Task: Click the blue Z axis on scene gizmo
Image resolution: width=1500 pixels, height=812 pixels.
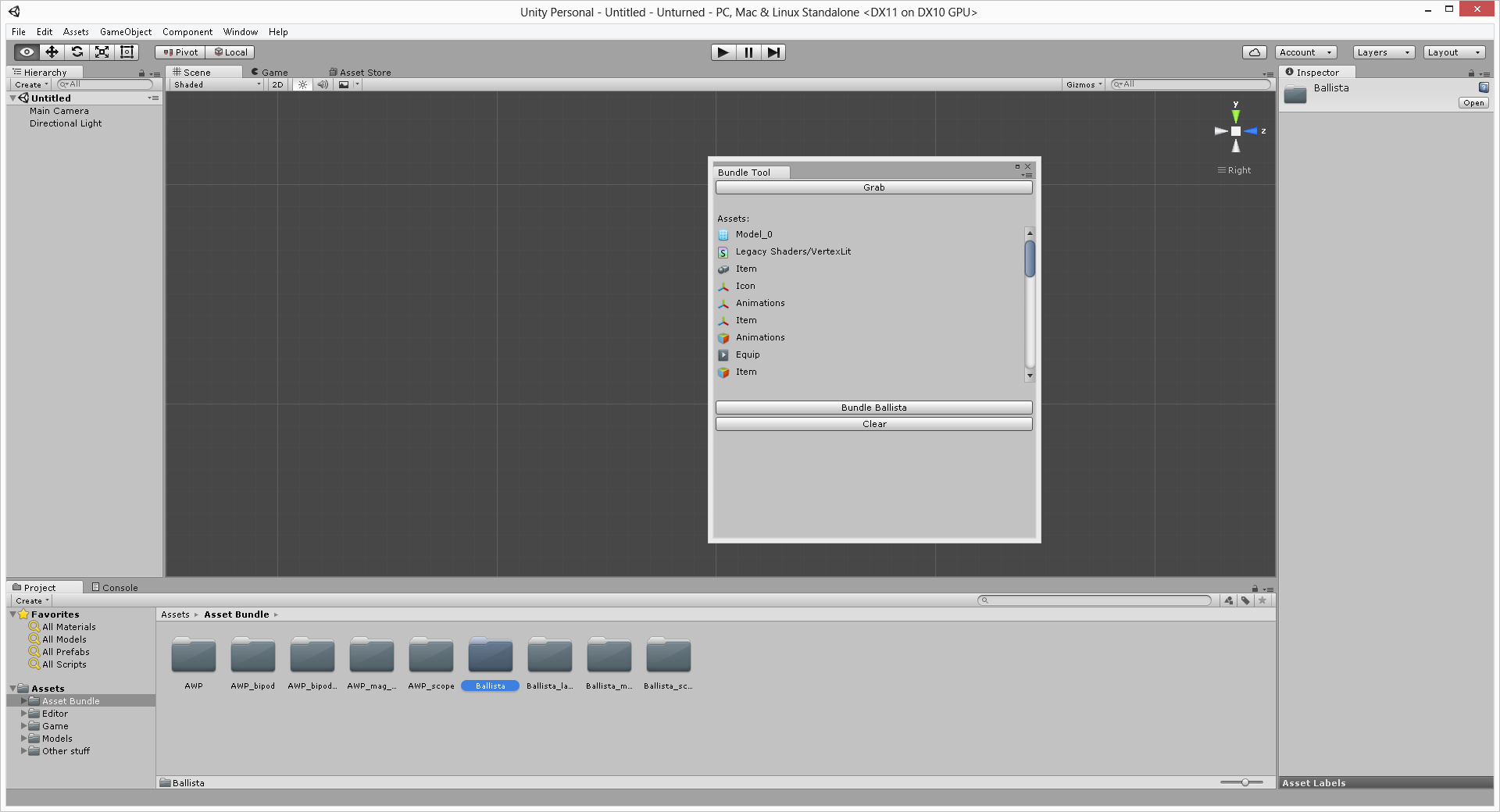Action: (1251, 131)
